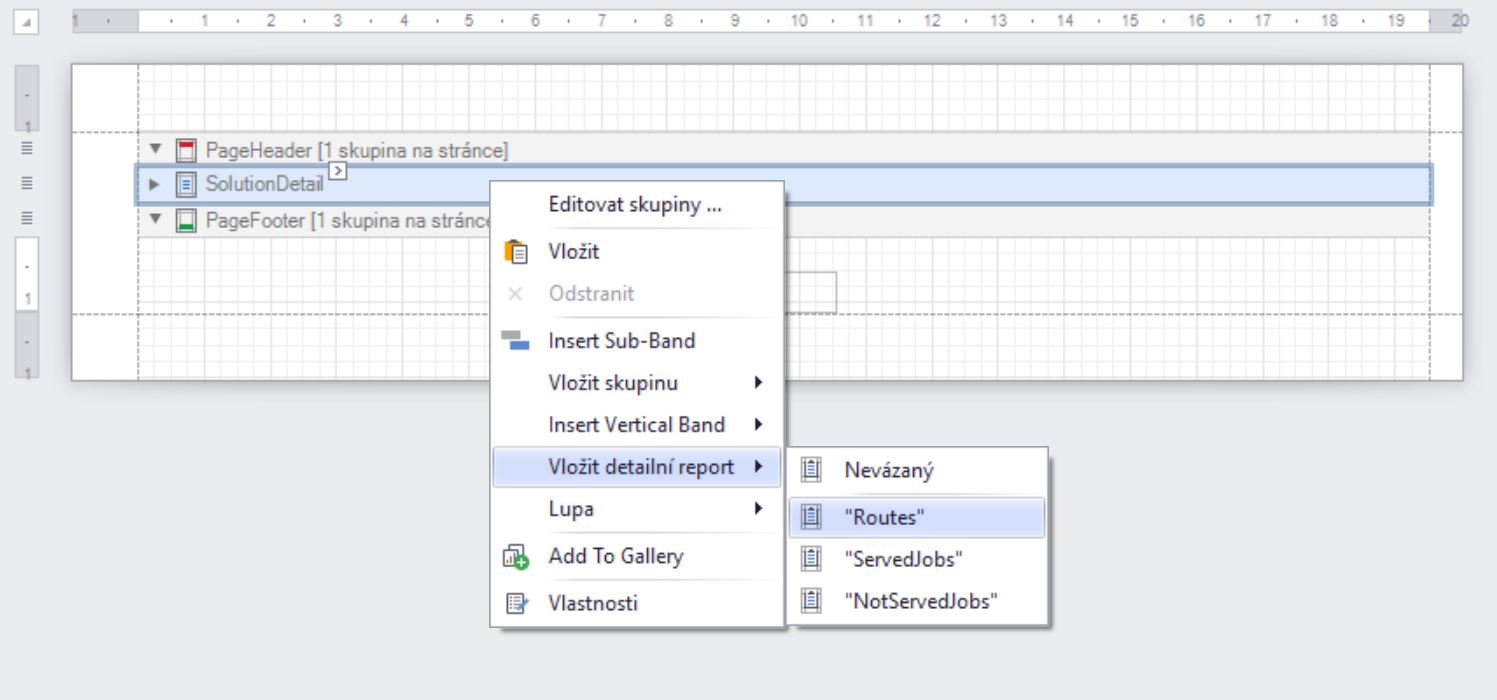Click the icon beside "ServedJobs"
The image size is (1497, 700).
(x=811, y=559)
